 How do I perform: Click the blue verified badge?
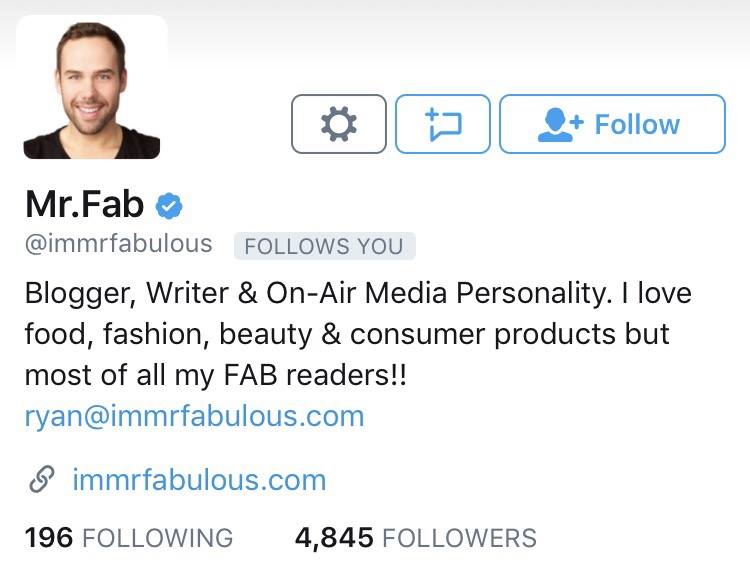[x=168, y=206]
